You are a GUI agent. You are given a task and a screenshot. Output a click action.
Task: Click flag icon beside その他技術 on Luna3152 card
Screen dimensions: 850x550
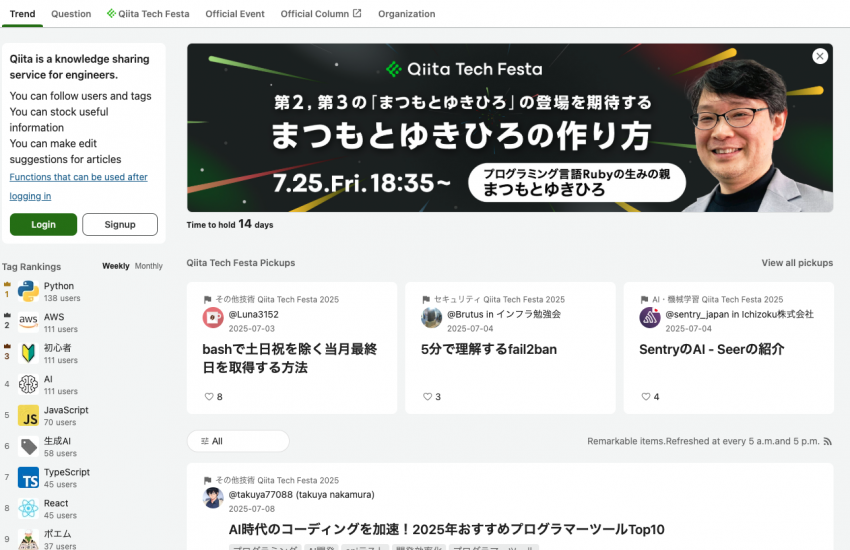207,300
